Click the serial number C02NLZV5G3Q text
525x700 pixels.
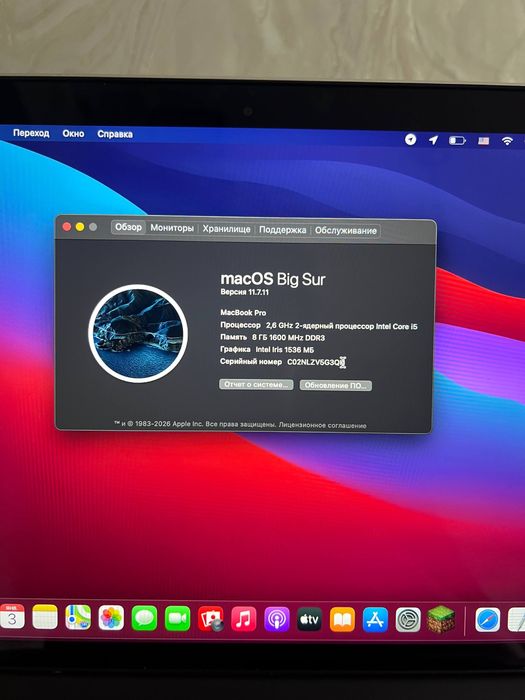tap(316, 362)
